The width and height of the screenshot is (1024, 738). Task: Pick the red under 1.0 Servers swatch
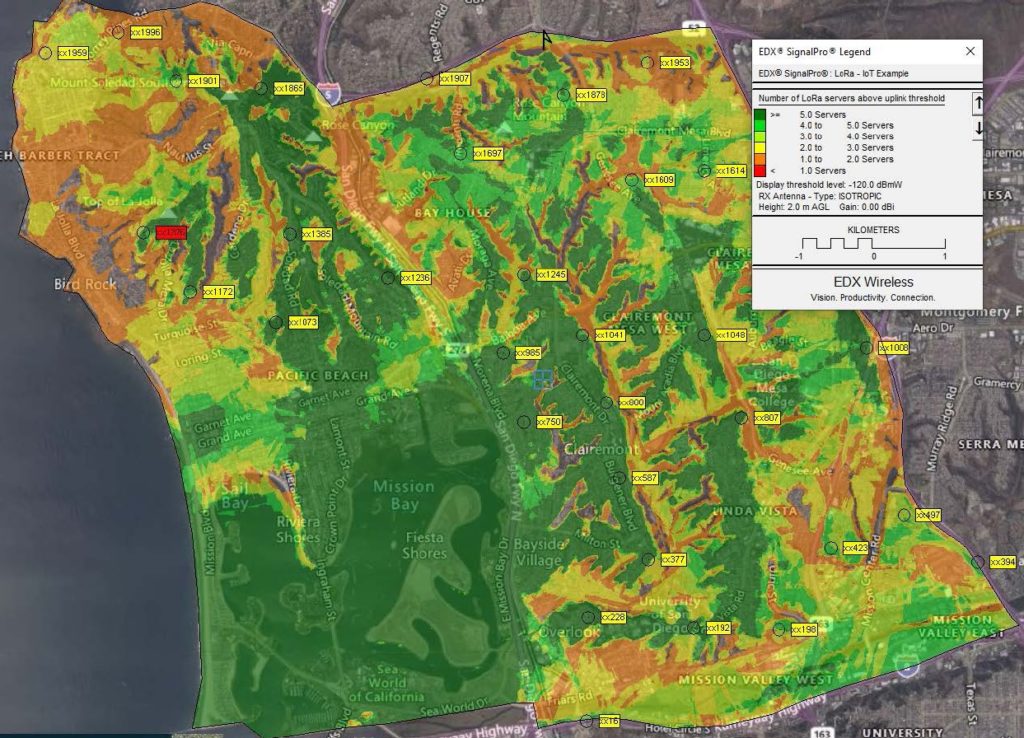click(762, 170)
